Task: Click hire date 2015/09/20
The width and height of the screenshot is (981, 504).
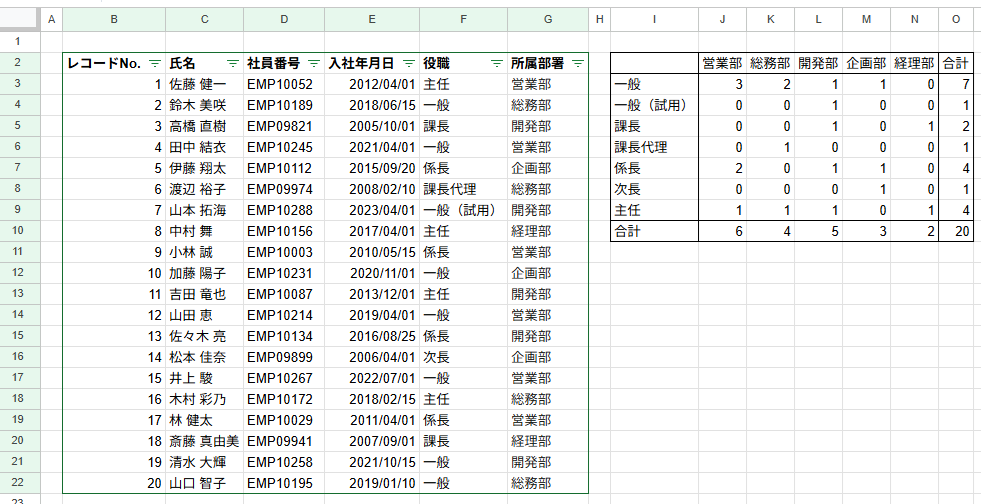Action: 372,168
